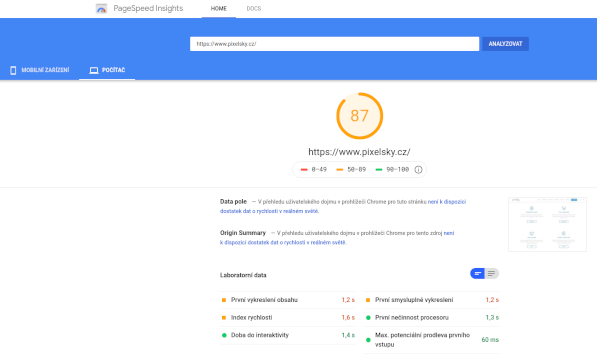Click 'První vykreslení obsahu' metric

point(287,300)
